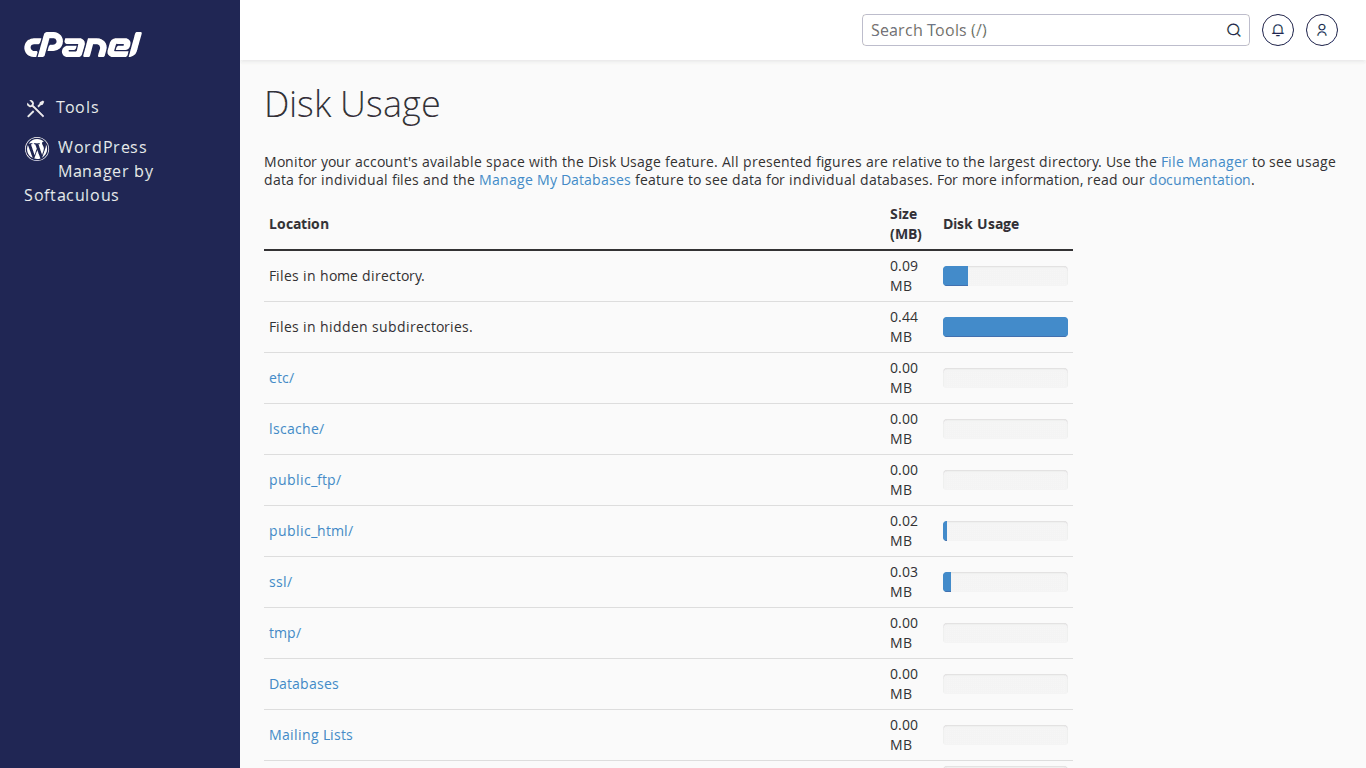
Task: Click the WordPress logo icon in sidebar
Action: tap(37, 149)
